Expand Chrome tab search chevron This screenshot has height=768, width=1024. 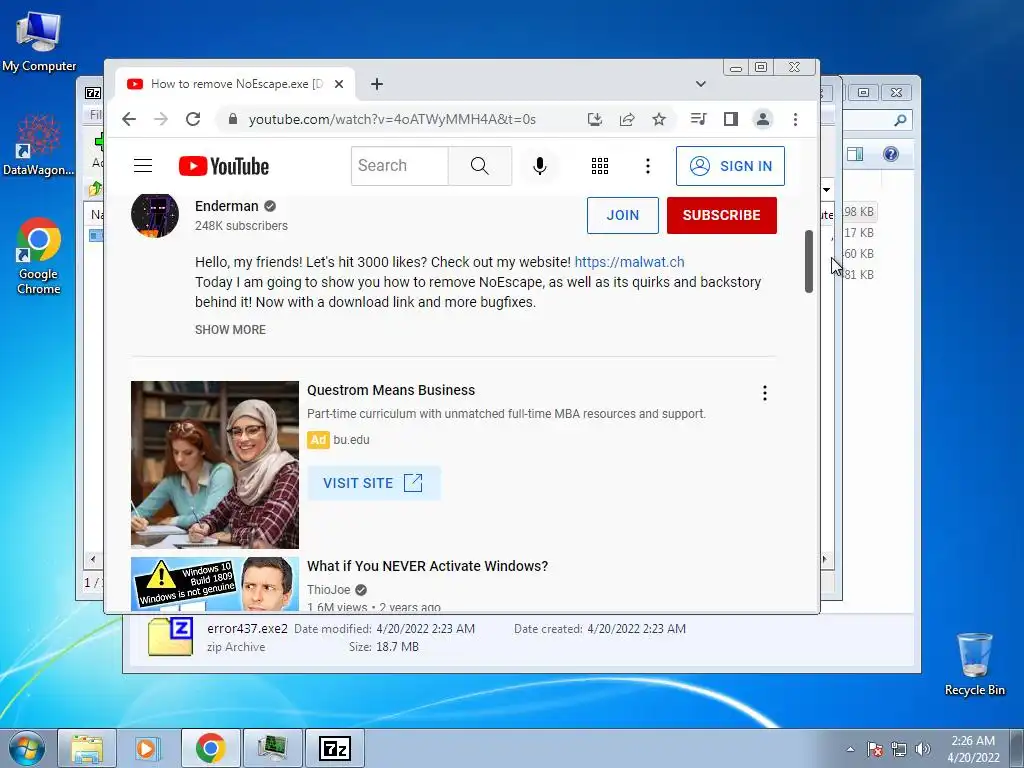[x=701, y=84]
